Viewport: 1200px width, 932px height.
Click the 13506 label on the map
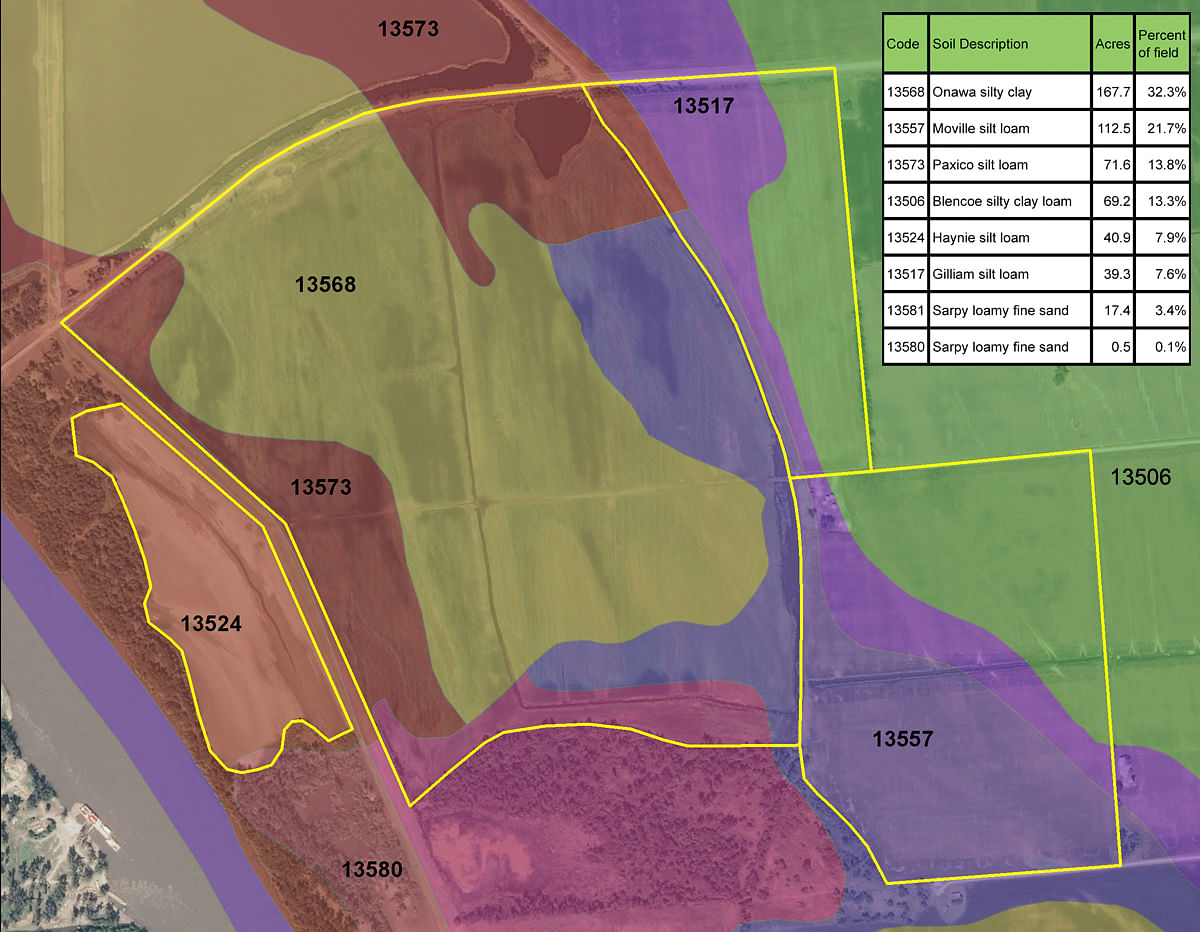pyautogui.click(x=1141, y=478)
